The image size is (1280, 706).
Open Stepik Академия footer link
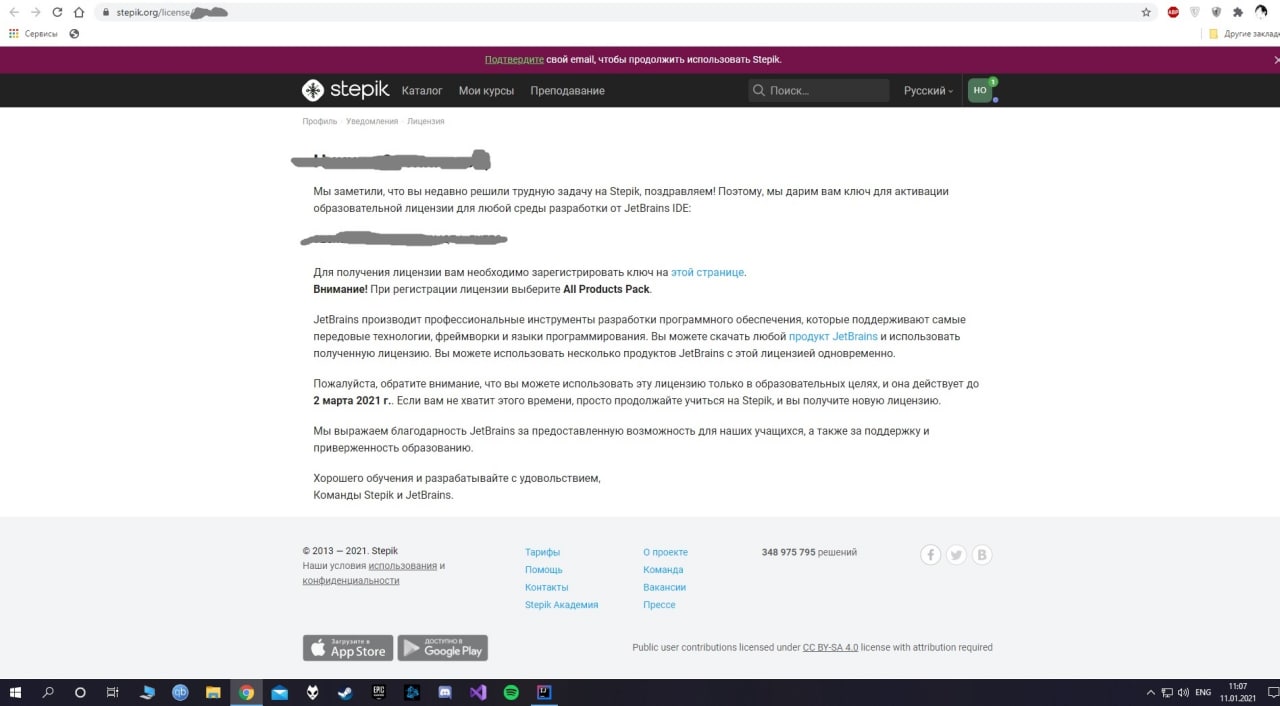(561, 605)
